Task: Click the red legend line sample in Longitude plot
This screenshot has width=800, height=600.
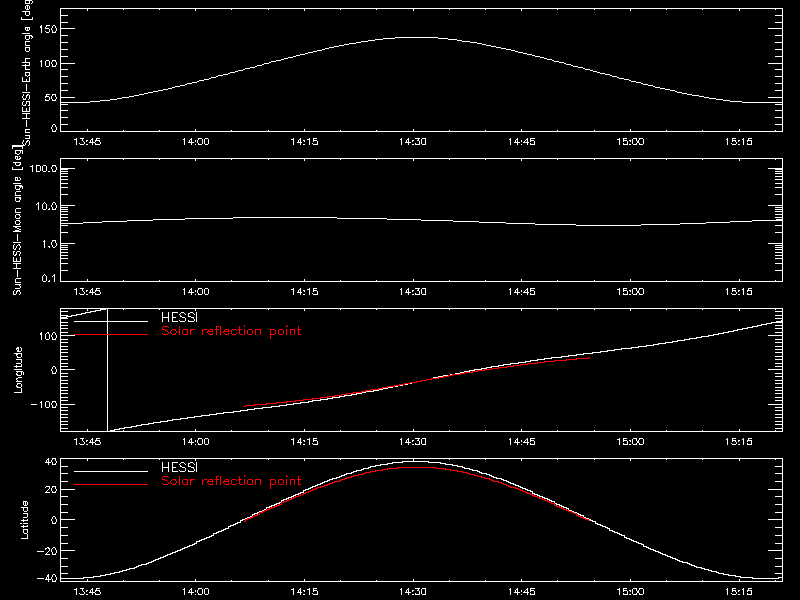Action: pyautogui.click(x=111, y=335)
